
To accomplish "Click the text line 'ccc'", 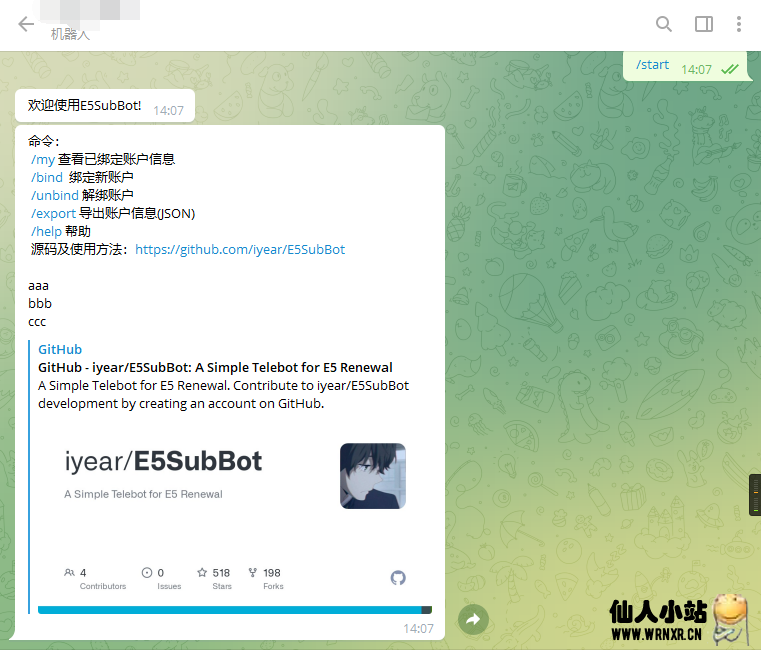I will (x=37, y=322).
